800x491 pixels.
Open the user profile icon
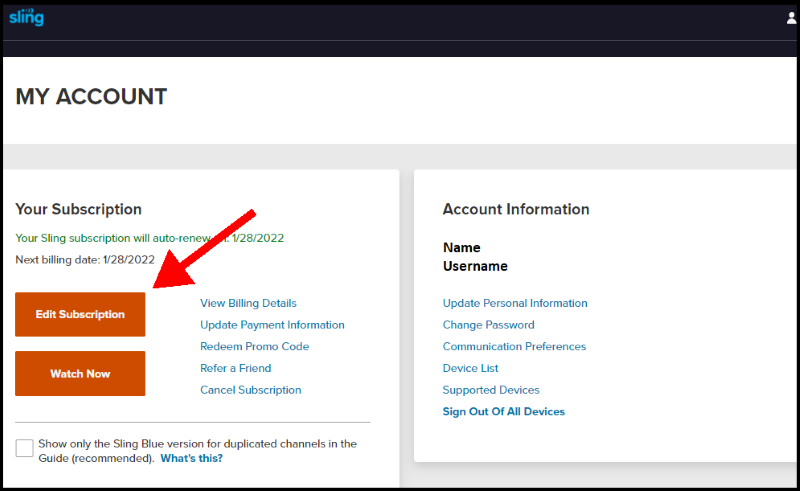791,18
